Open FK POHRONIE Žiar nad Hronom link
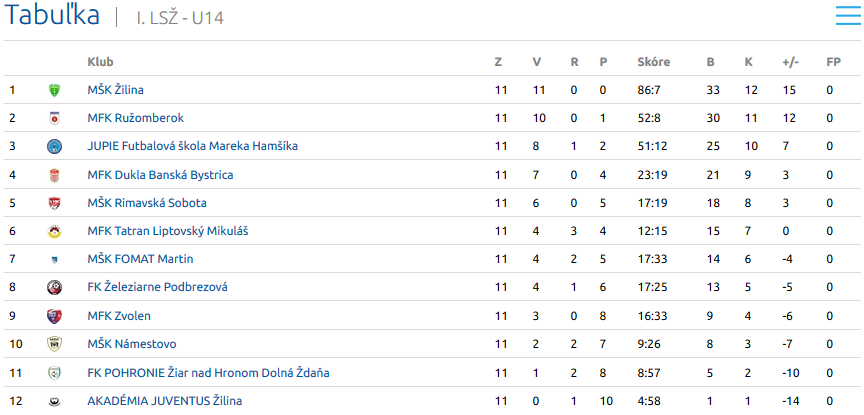Screen dimensions: 864x415 [x=208, y=373]
